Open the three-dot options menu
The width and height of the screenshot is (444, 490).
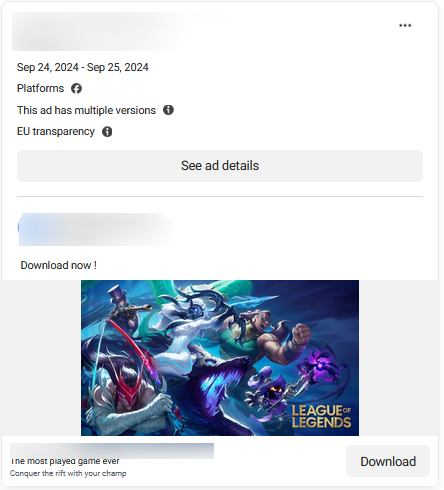tap(405, 25)
